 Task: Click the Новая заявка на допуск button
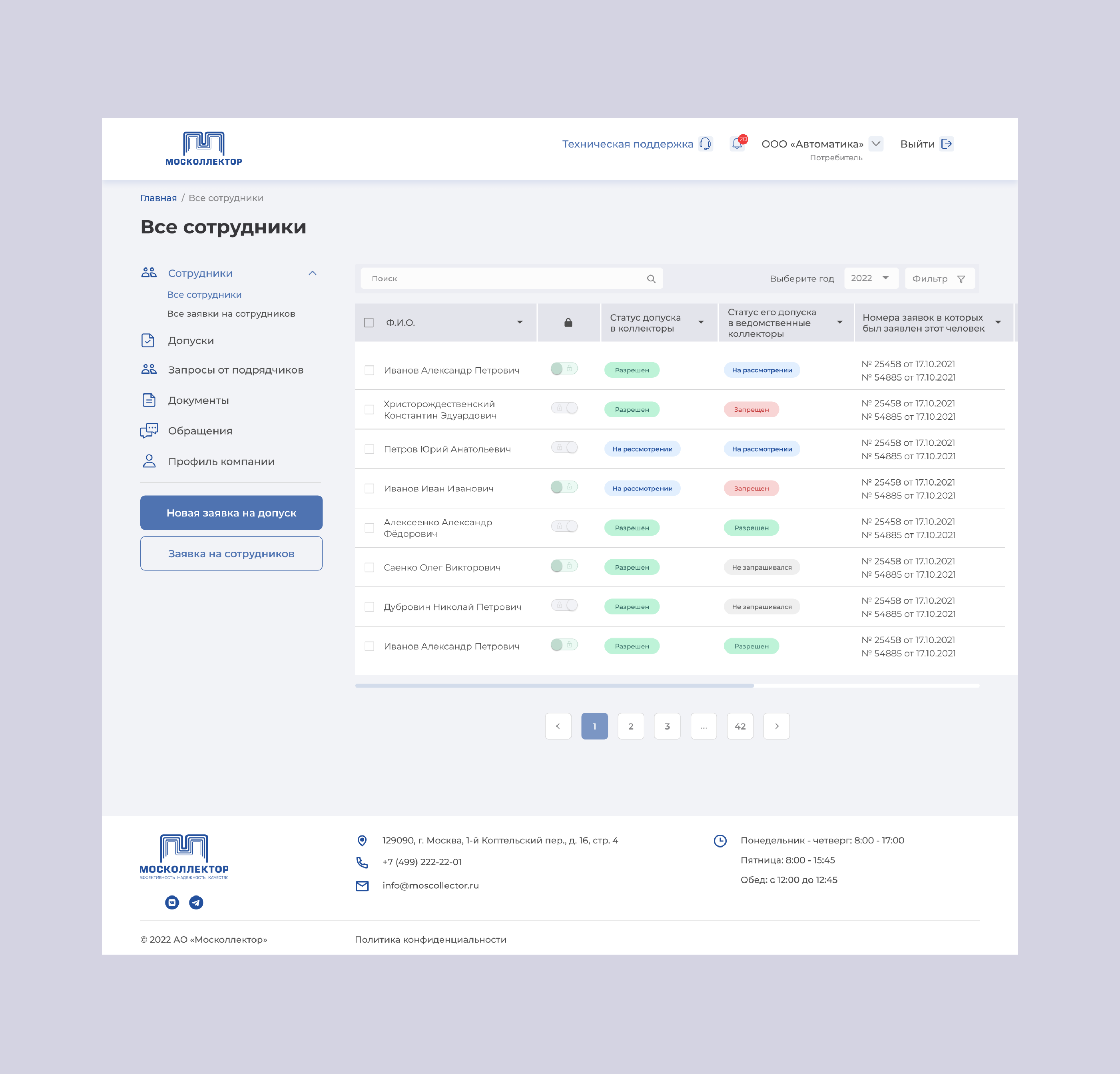(231, 513)
